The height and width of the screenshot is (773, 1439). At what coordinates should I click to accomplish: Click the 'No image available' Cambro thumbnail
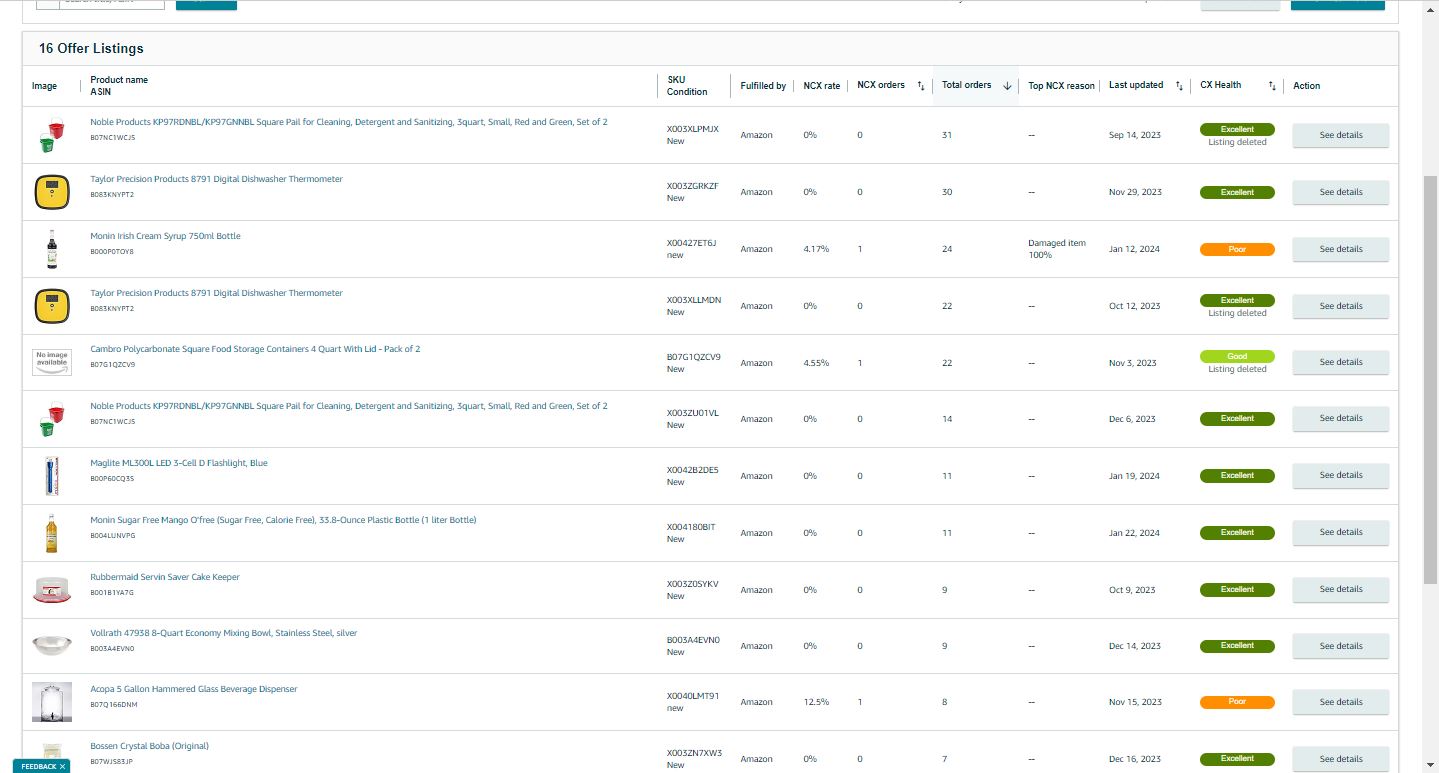(x=52, y=362)
